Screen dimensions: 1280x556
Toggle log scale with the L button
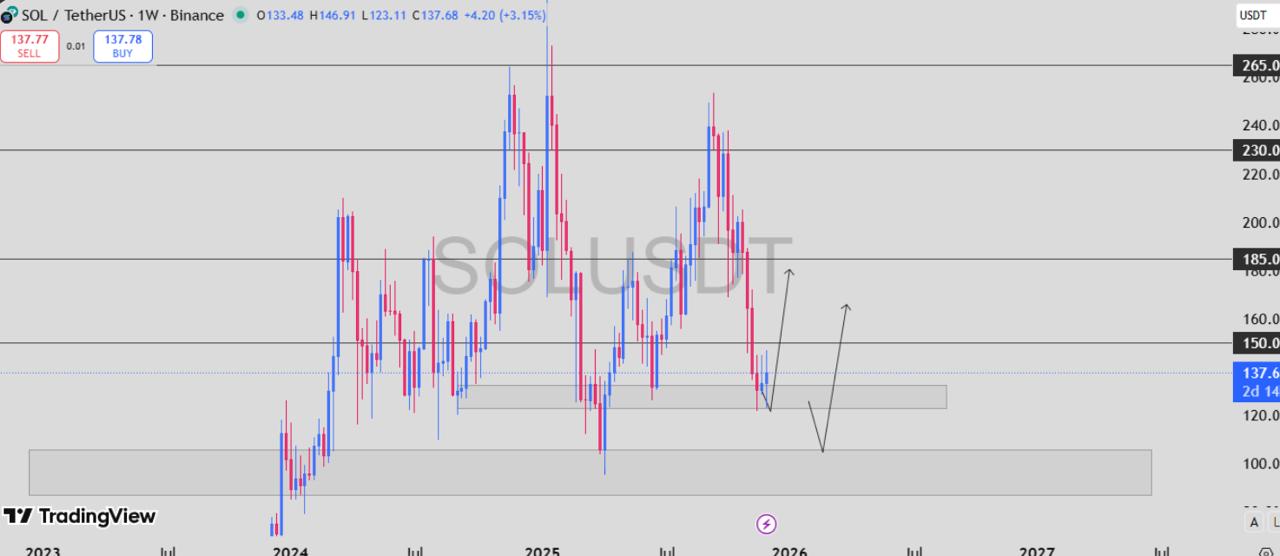tap(1274, 522)
